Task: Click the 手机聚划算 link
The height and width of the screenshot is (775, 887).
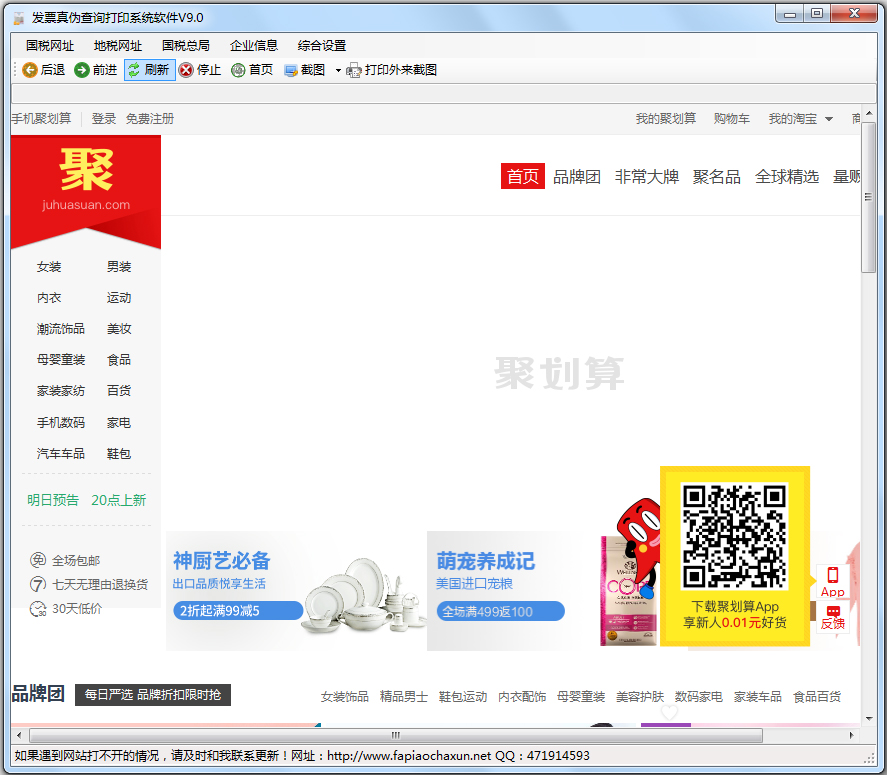Action: [41, 119]
